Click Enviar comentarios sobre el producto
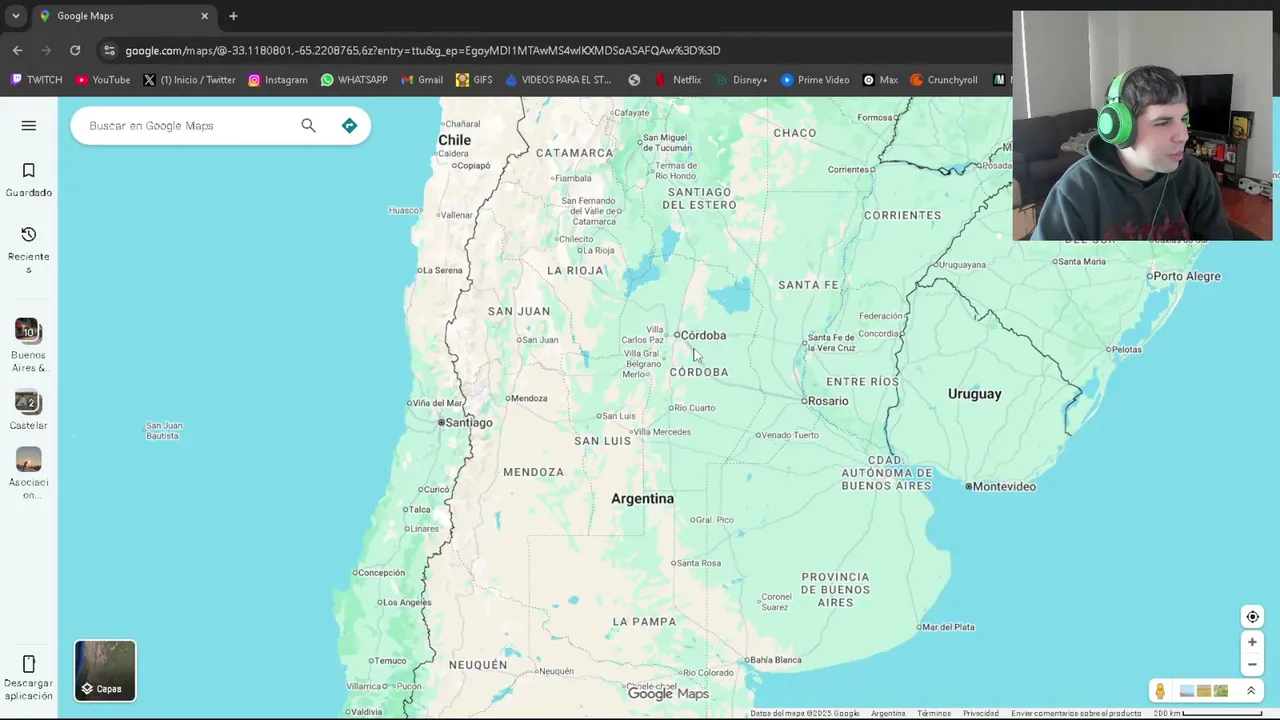The image size is (1280, 720). coord(1076,714)
